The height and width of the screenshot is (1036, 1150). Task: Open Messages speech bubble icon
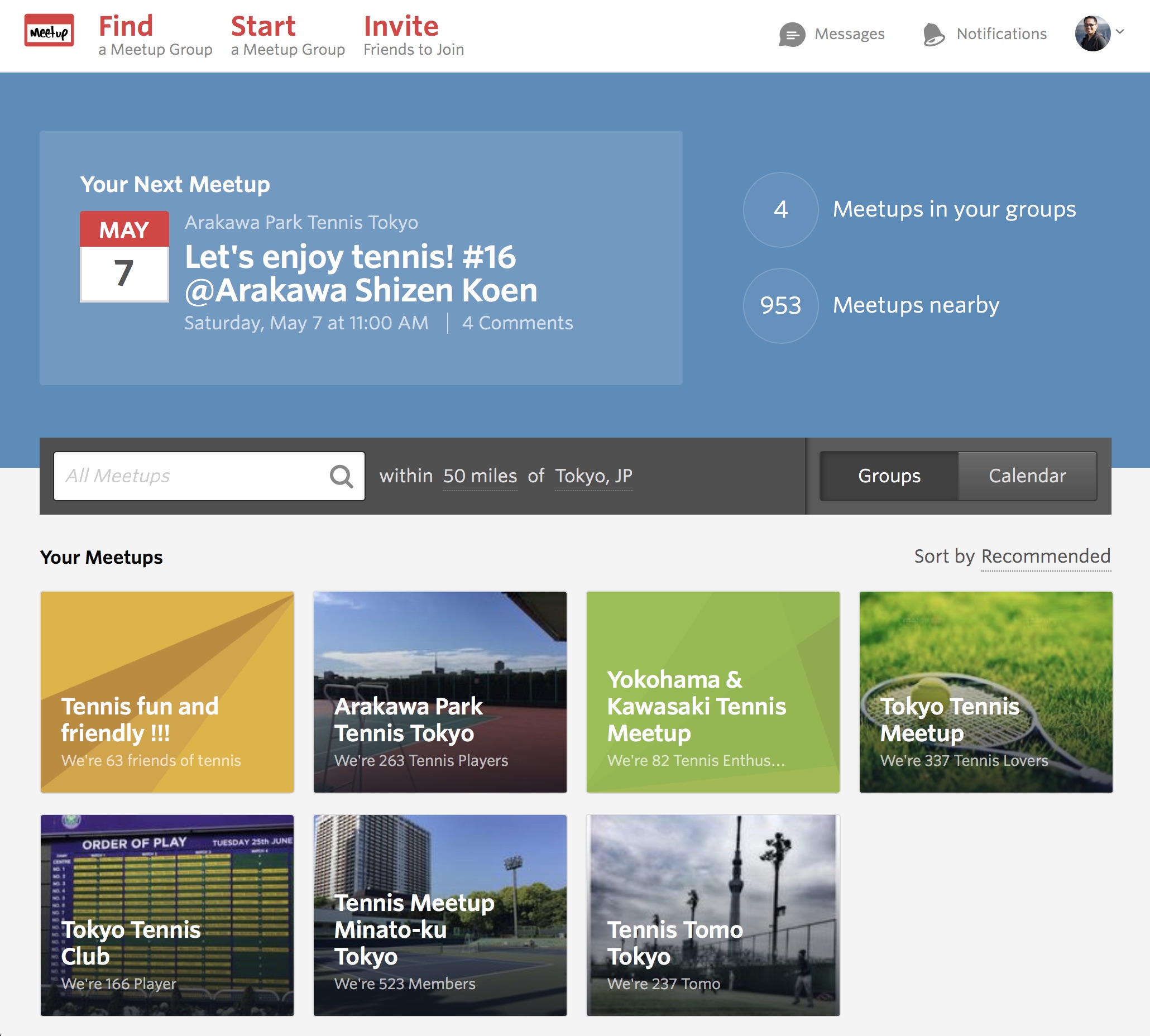point(792,35)
